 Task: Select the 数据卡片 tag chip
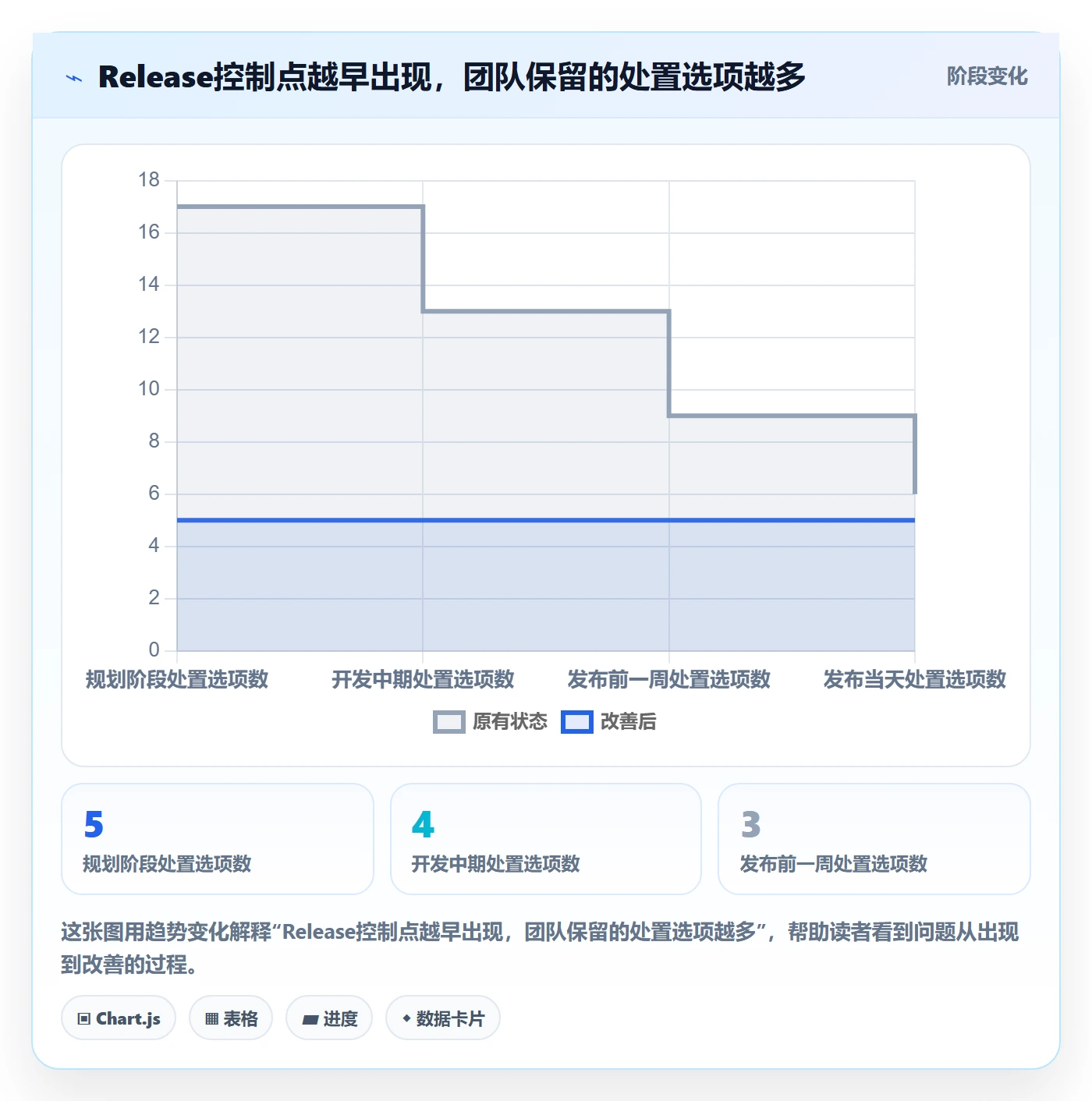[x=442, y=1018]
